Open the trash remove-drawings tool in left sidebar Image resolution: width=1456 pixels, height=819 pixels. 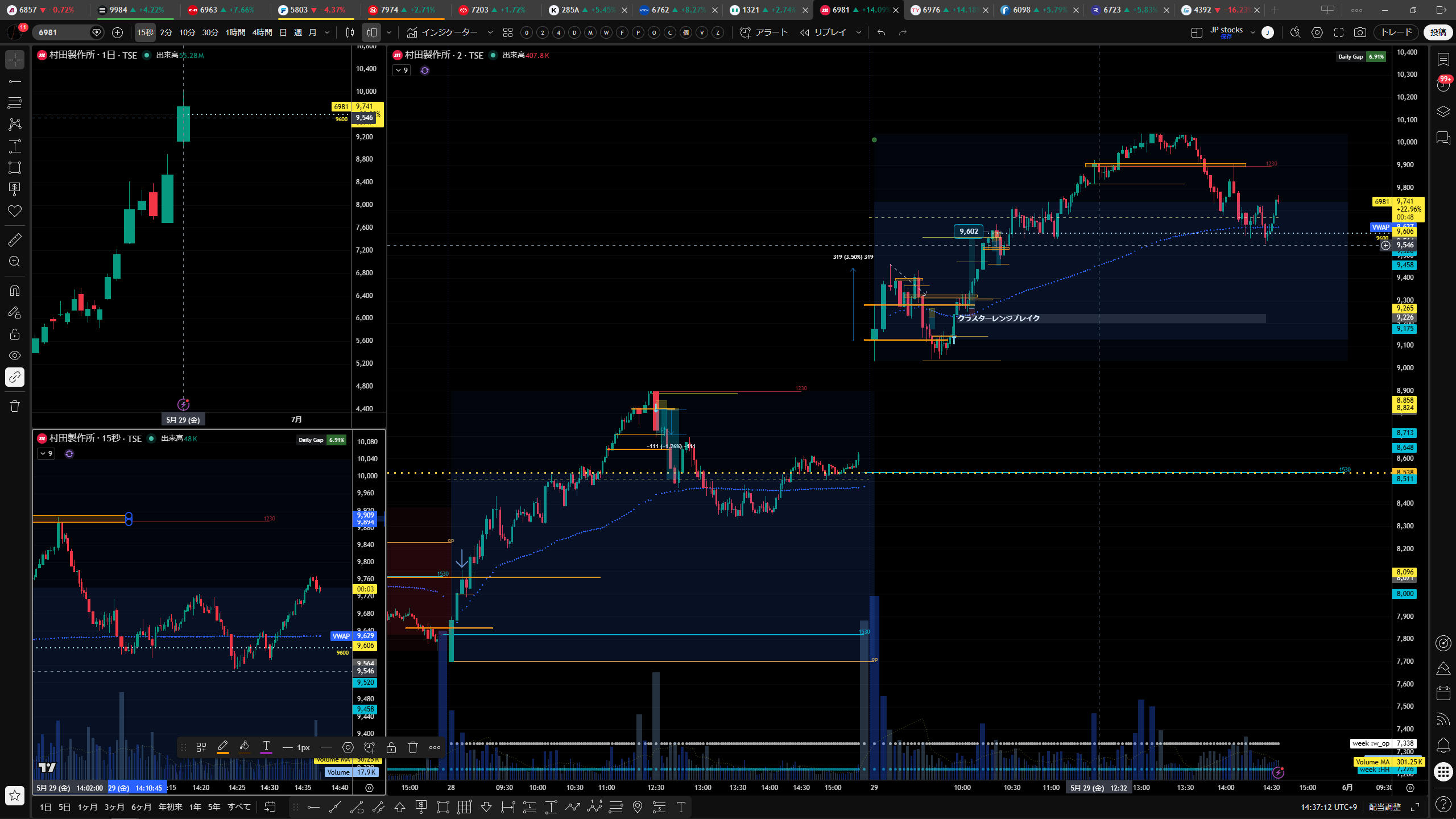15,406
